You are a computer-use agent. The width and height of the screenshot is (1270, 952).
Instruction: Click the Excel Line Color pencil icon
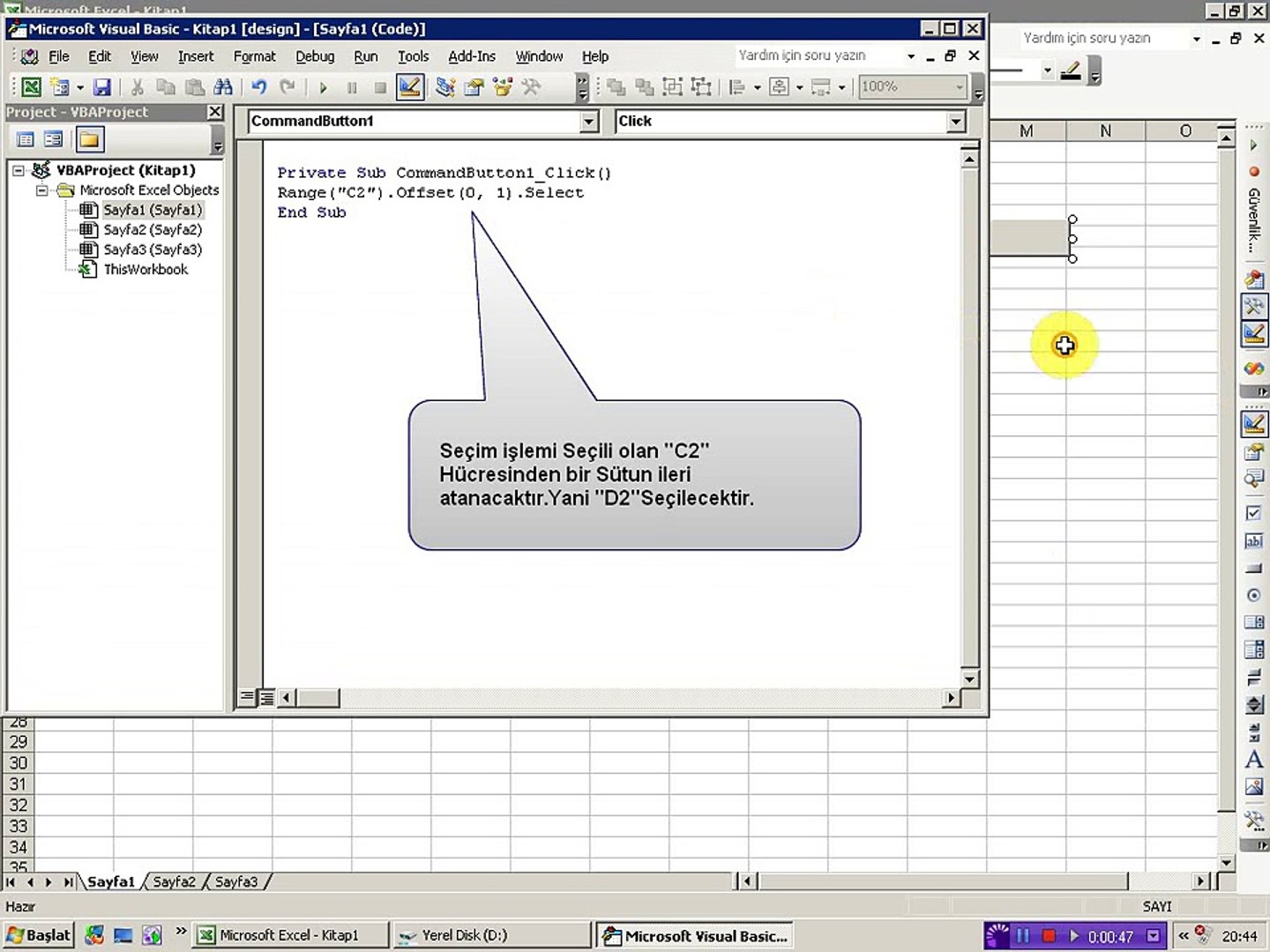pyautogui.click(x=1071, y=71)
